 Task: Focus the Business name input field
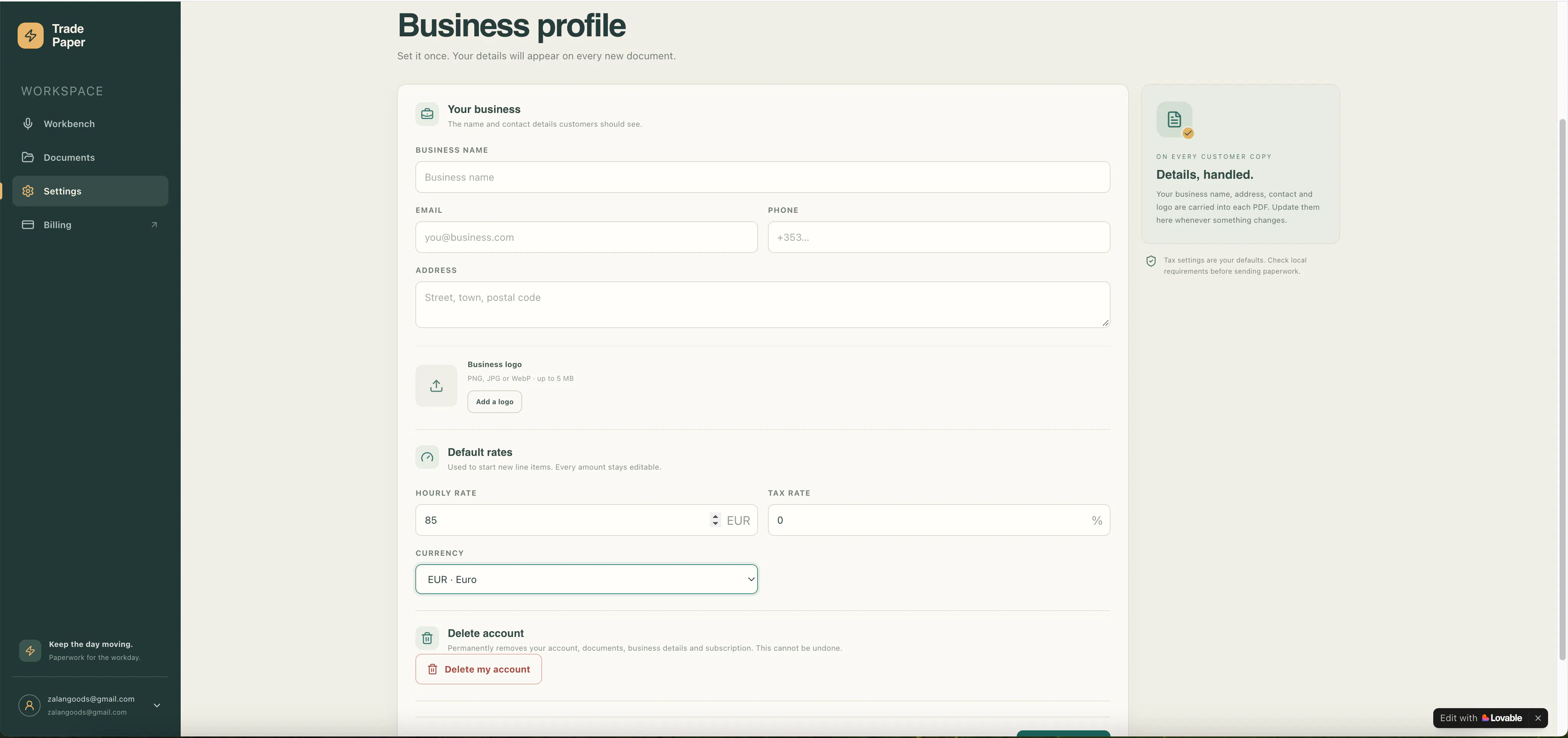[x=763, y=177]
